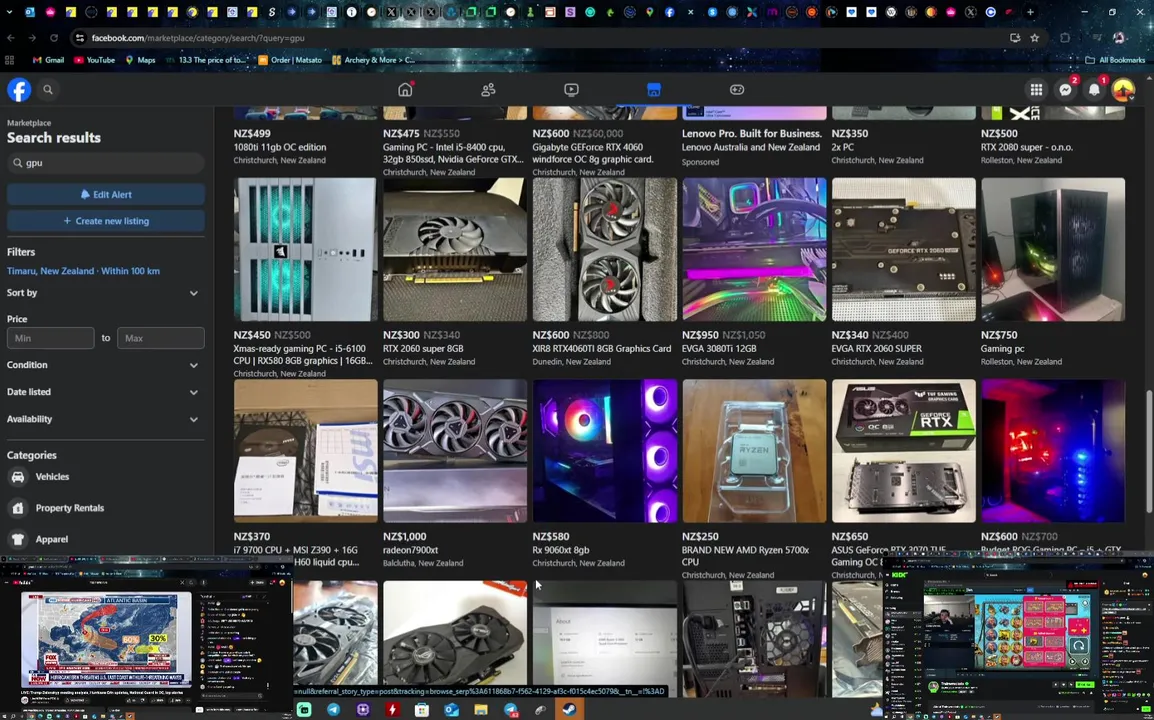This screenshot has height=720, width=1154.
Task: Open the Archery & More bookmark
Action: click(x=373, y=60)
